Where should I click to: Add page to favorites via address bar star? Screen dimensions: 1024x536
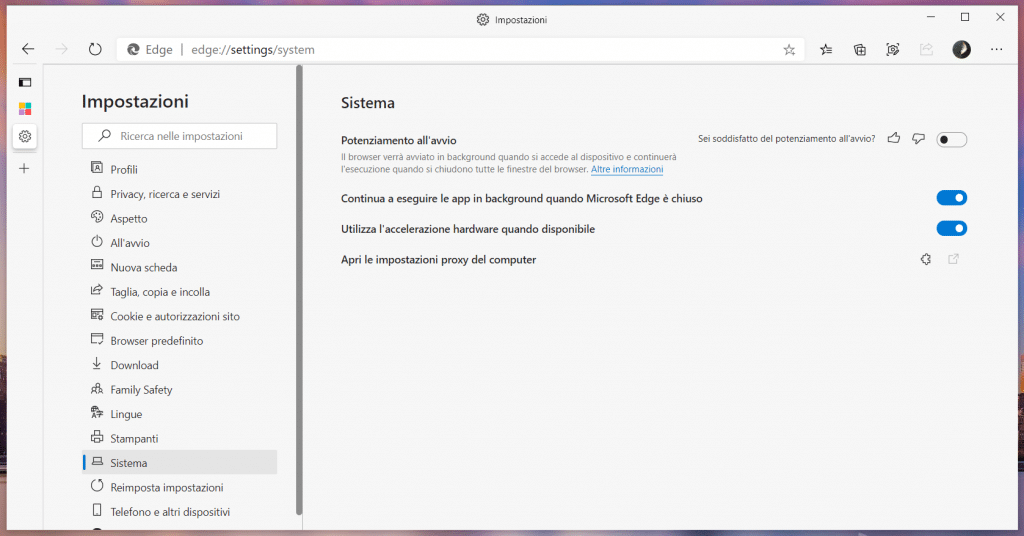(x=789, y=49)
